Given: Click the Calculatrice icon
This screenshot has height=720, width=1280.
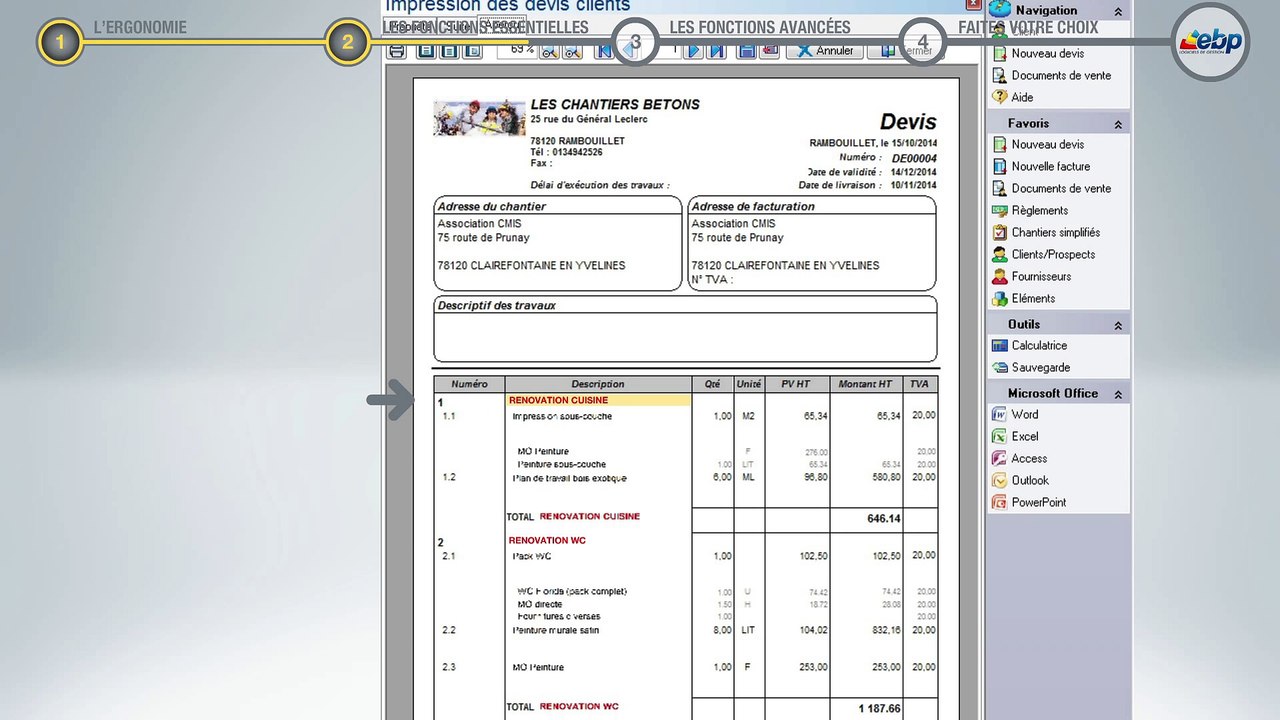Looking at the screenshot, I should click(x=999, y=345).
